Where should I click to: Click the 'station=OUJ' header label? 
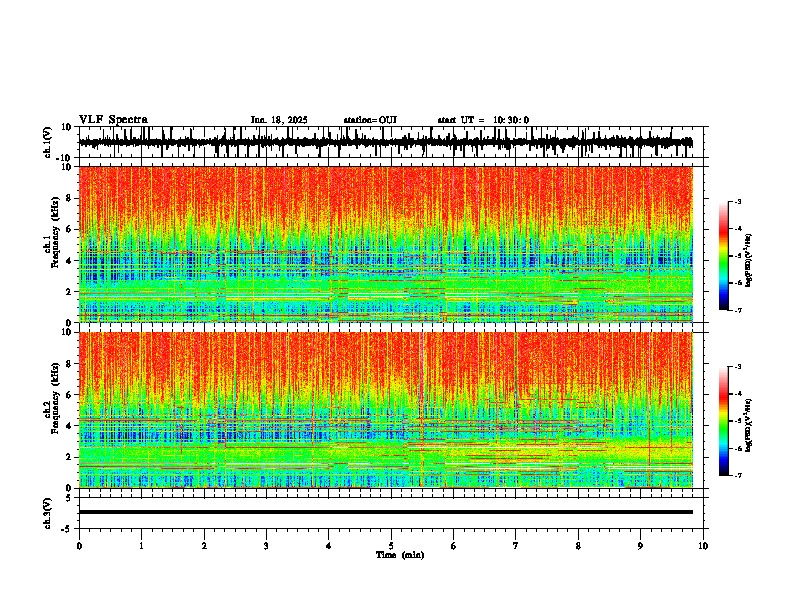coord(370,120)
